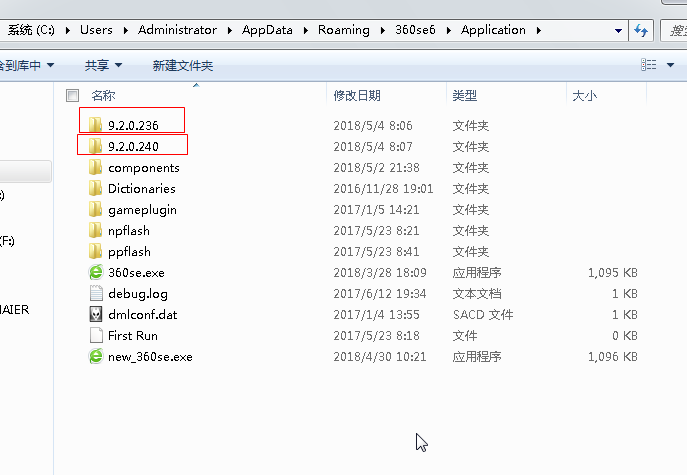Click the First Run file name
This screenshot has height=475, width=687.
pyautogui.click(x=133, y=335)
